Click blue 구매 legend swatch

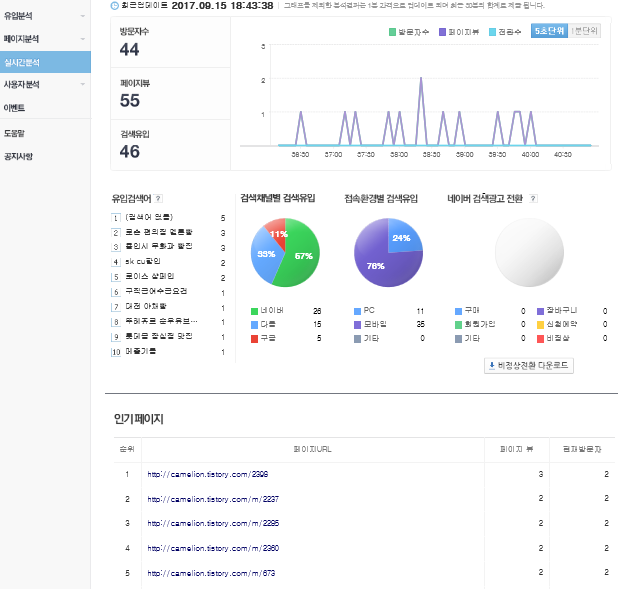pyautogui.click(x=458, y=311)
